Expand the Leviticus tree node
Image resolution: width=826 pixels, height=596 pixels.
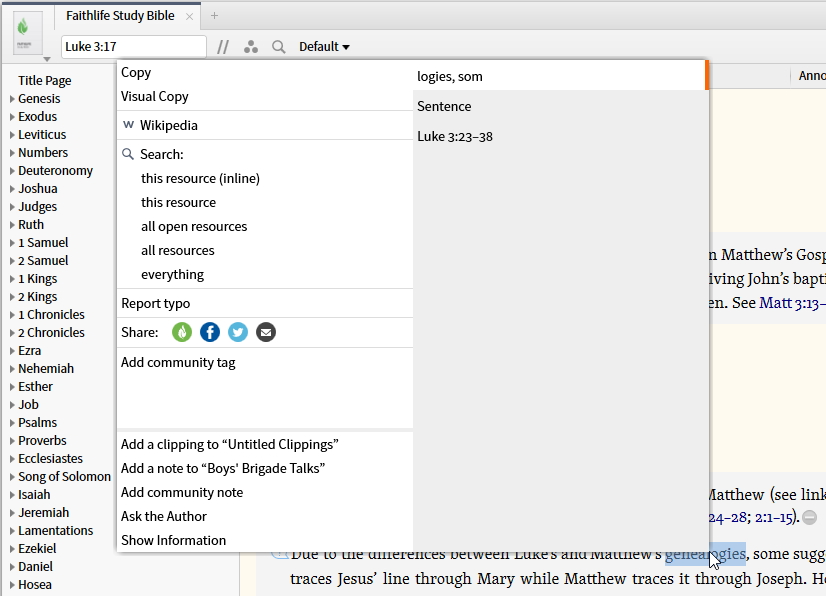(x=12, y=135)
